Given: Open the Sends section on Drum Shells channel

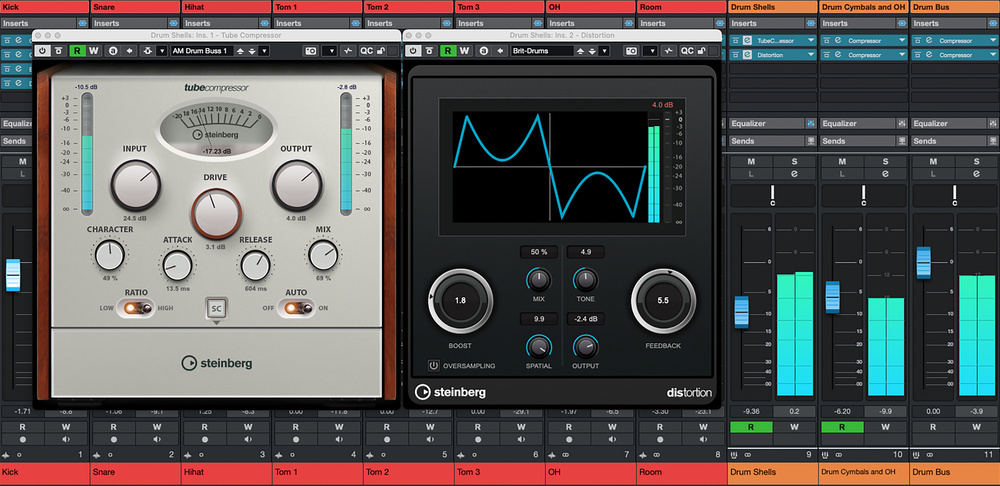Looking at the screenshot, I should click(x=765, y=141).
